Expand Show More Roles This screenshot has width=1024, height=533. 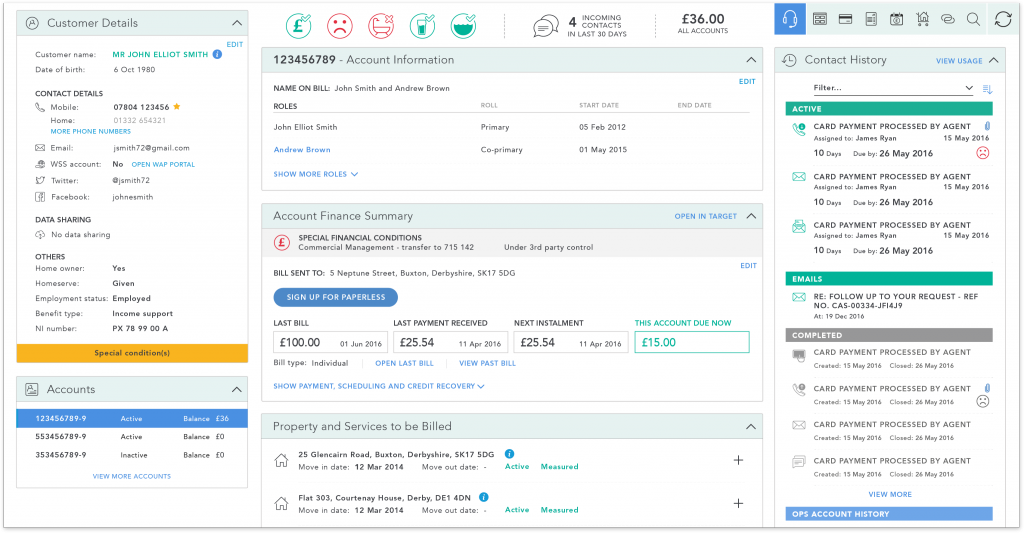coord(316,174)
